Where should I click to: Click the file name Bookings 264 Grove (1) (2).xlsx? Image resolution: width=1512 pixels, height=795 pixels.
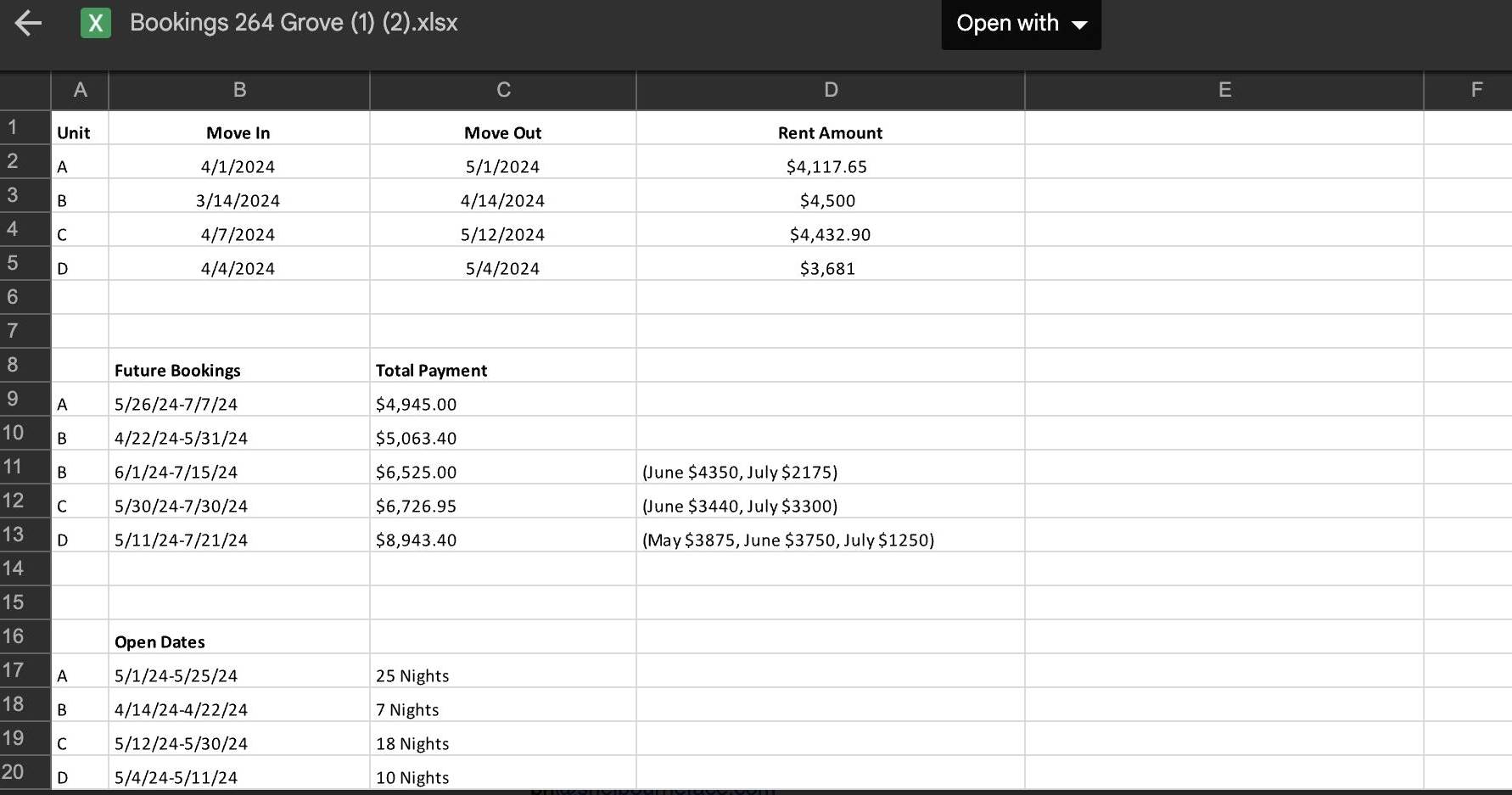(294, 23)
